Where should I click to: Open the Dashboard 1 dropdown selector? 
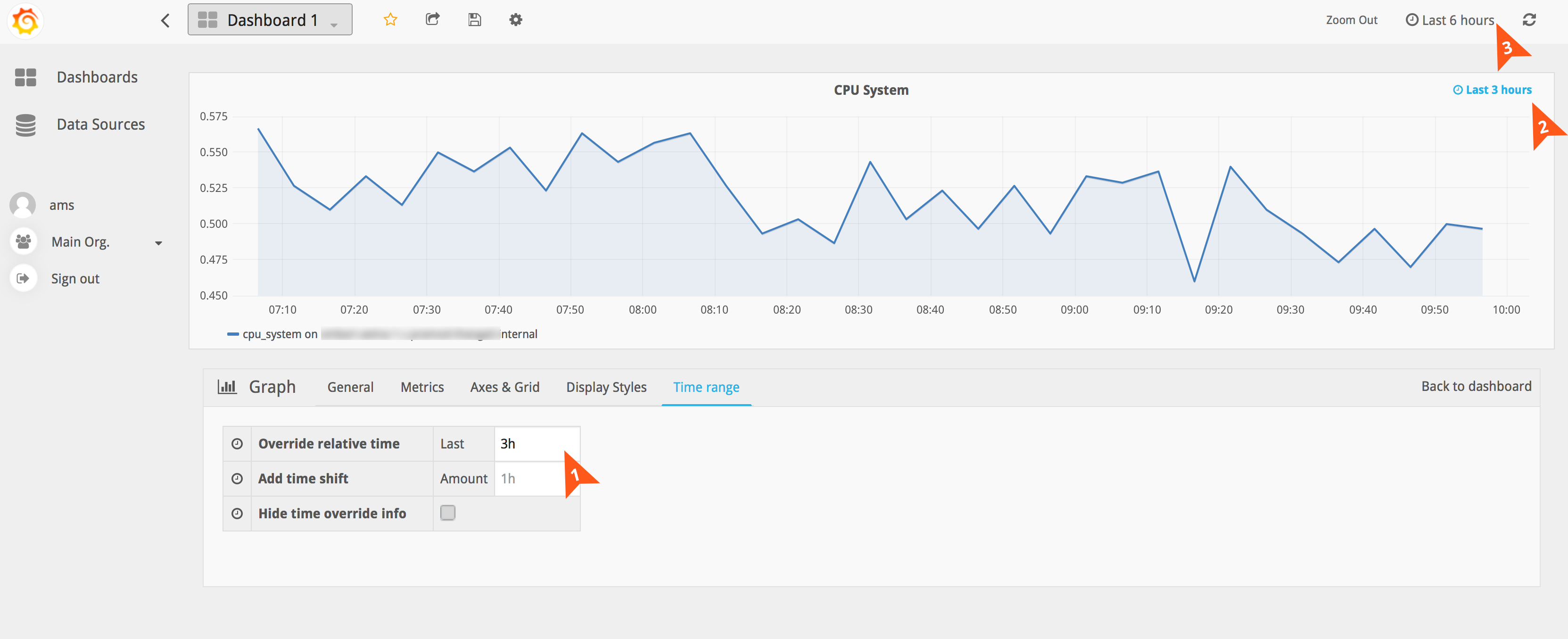click(270, 19)
